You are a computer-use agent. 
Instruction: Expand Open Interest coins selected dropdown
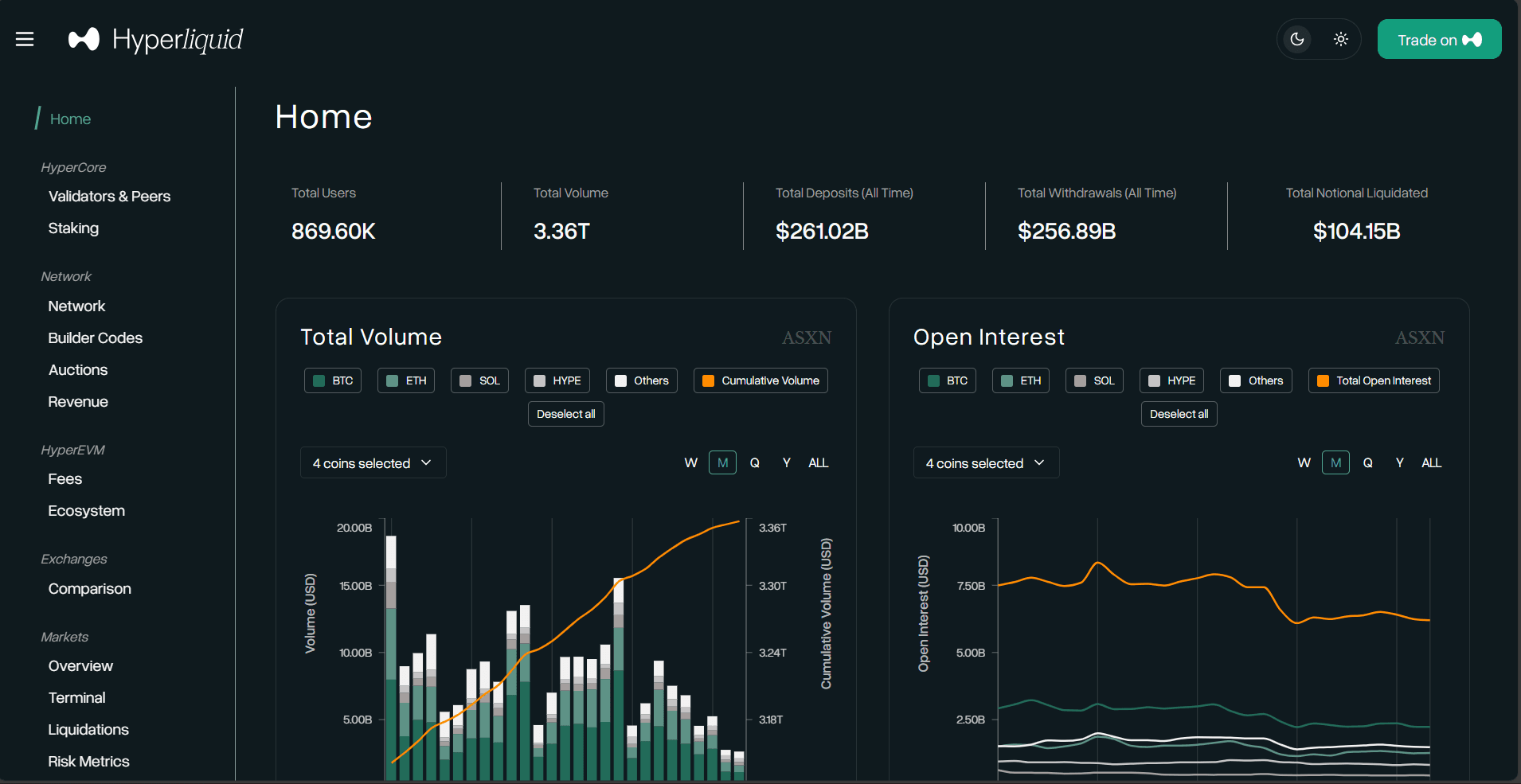[986, 463]
